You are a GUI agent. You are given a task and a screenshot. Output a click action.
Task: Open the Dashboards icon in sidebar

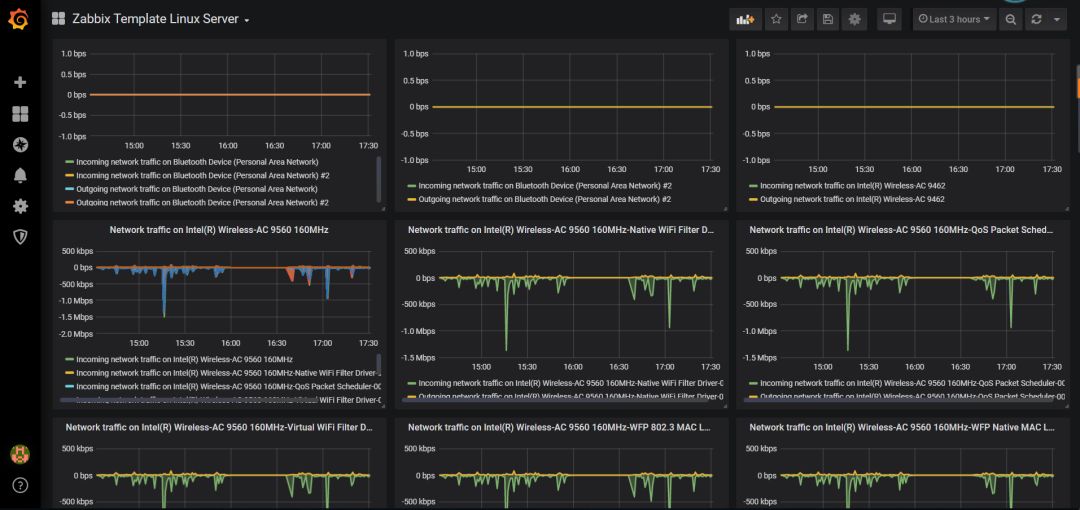coord(20,114)
